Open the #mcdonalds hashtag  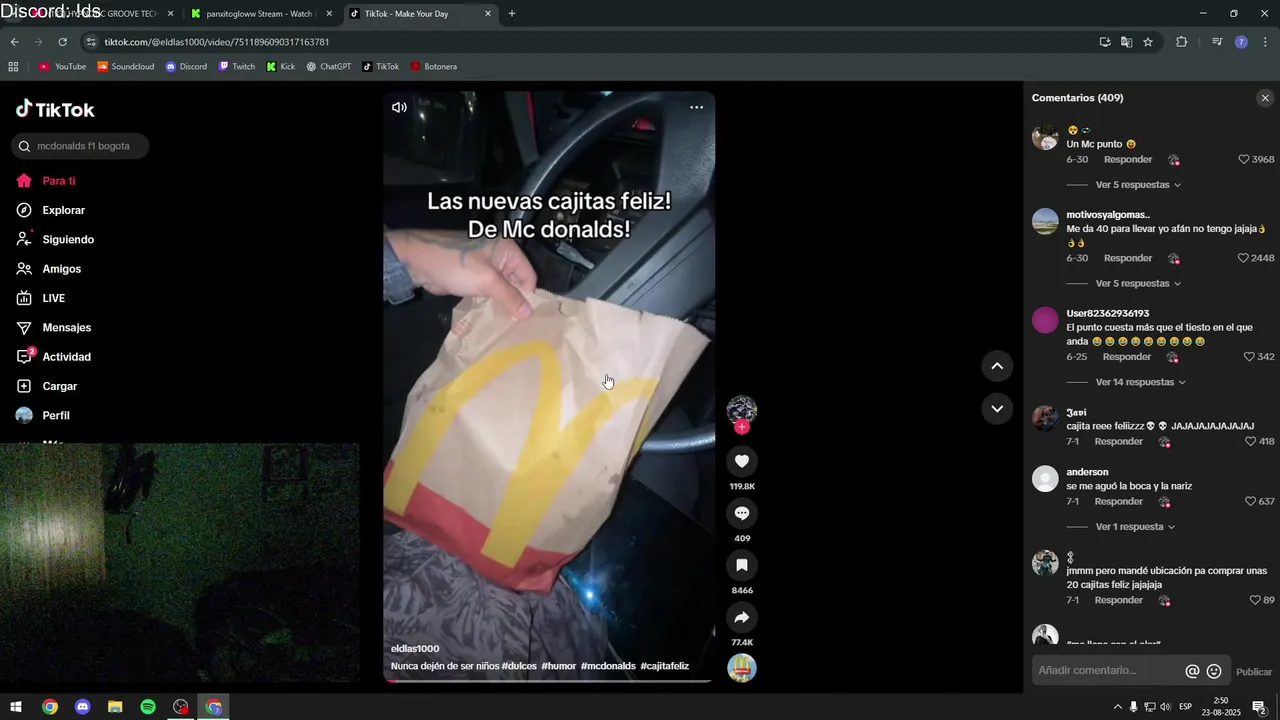608,666
